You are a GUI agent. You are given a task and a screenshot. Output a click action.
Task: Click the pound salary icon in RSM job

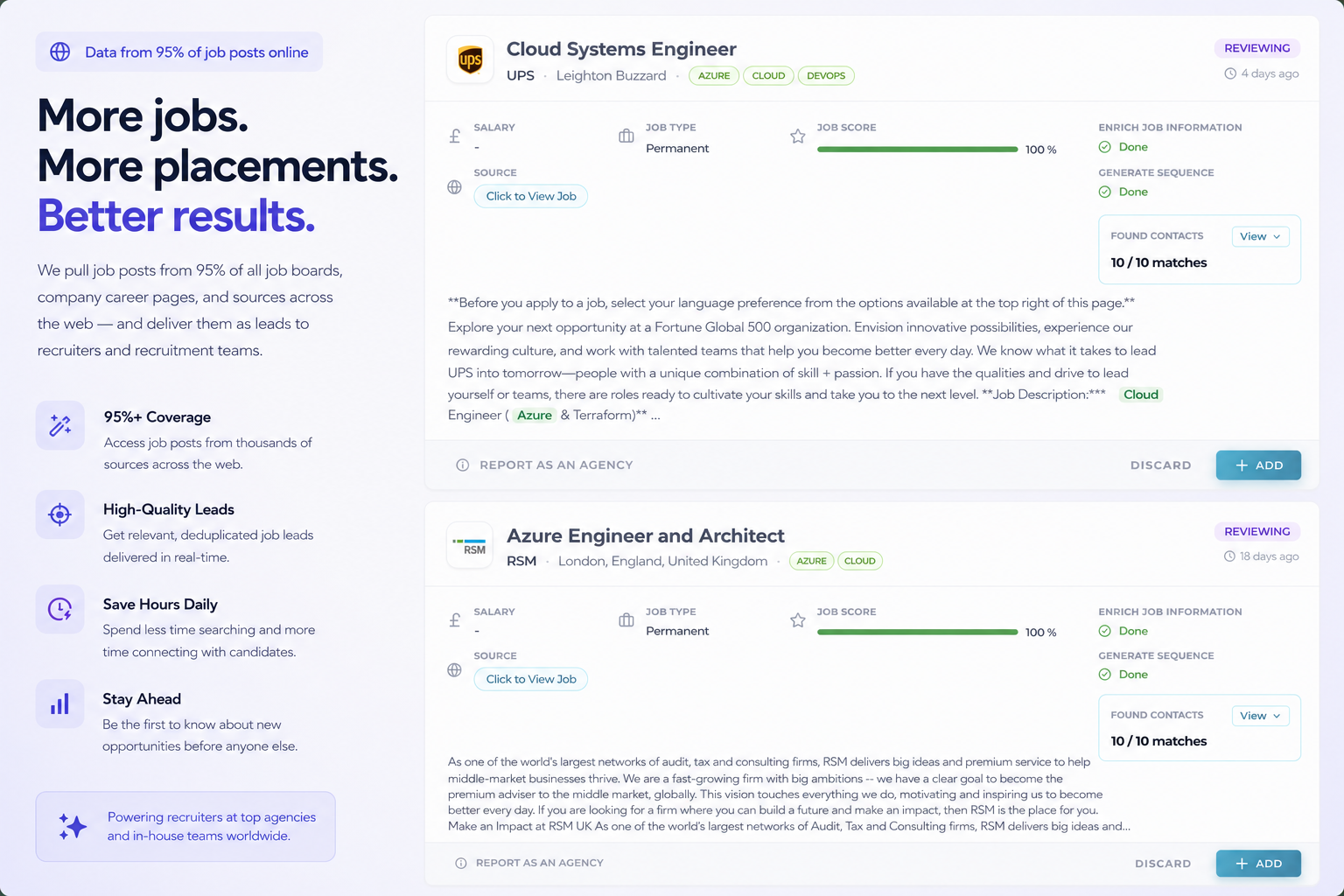click(x=455, y=620)
